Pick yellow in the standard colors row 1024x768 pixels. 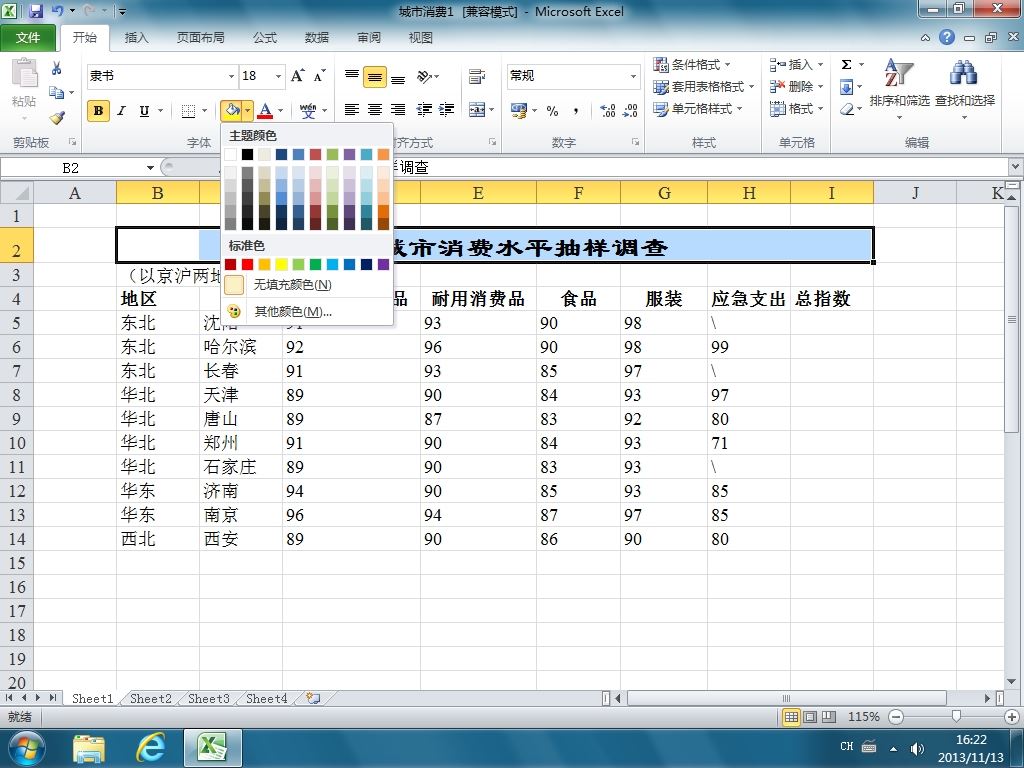281,264
